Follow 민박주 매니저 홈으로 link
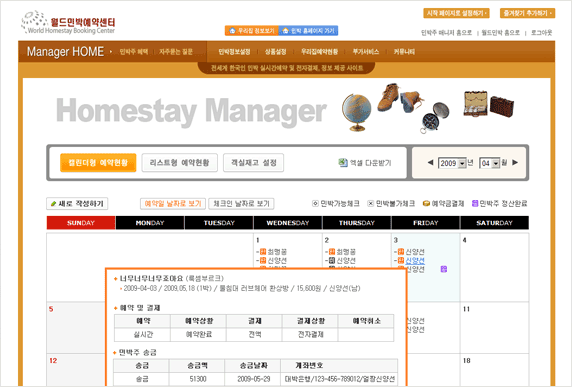This screenshot has height=387, width=572. (x=447, y=33)
